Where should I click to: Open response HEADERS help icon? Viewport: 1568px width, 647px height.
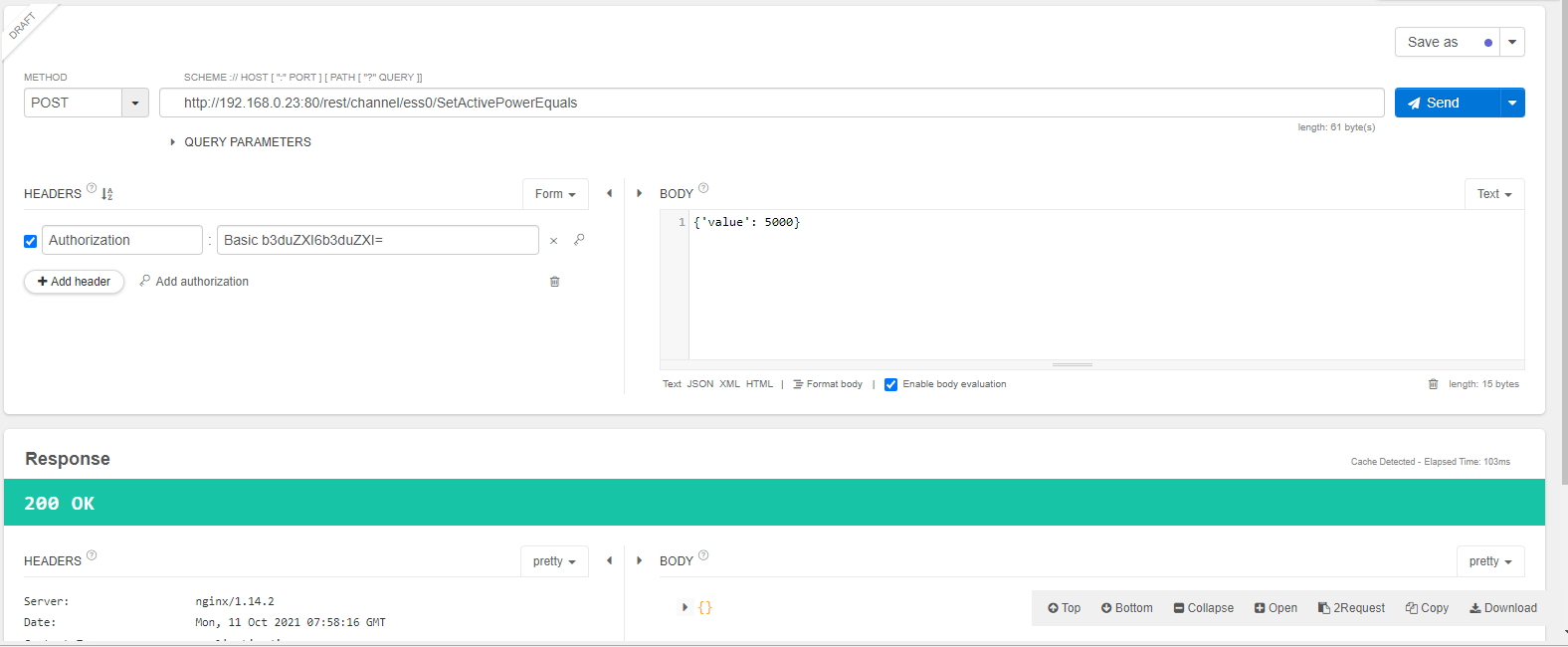(92, 555)
